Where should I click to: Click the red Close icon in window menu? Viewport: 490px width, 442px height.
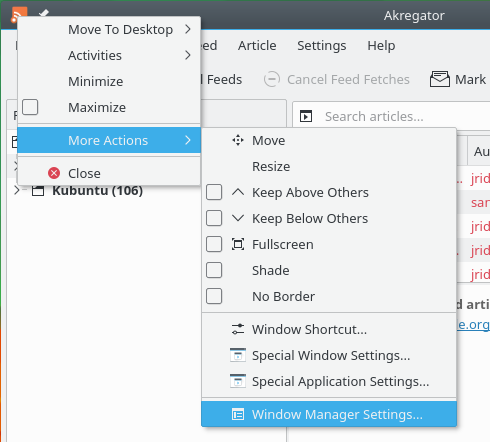[54, 173]
